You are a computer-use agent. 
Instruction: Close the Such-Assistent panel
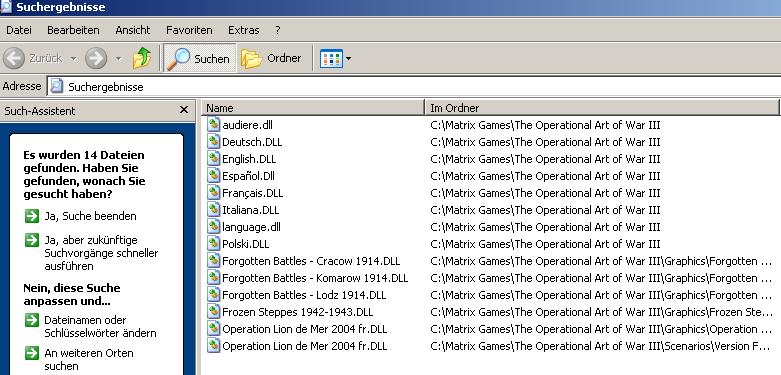click(x=184, y=110)
